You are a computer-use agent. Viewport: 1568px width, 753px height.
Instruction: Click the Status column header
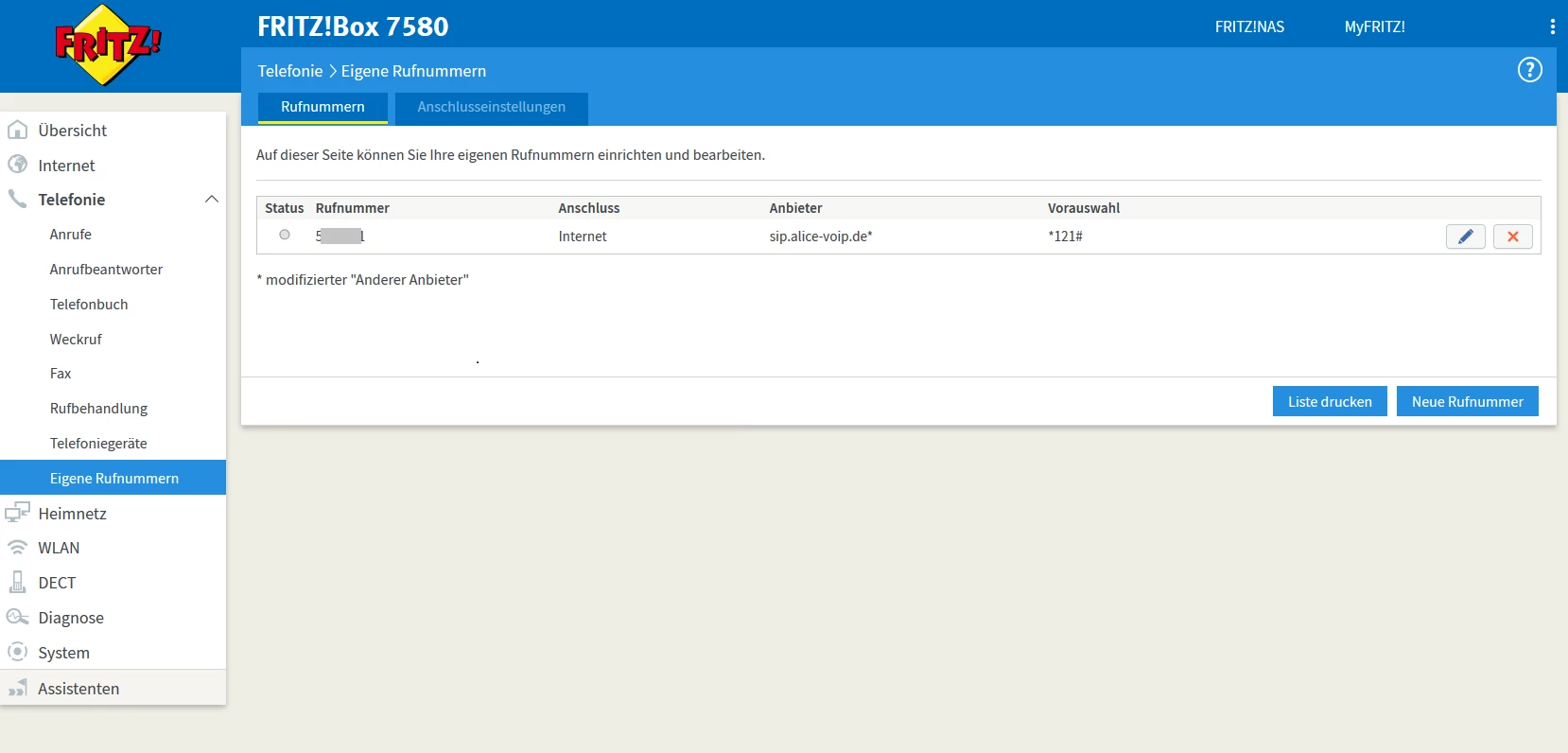[x=284, y=208]
